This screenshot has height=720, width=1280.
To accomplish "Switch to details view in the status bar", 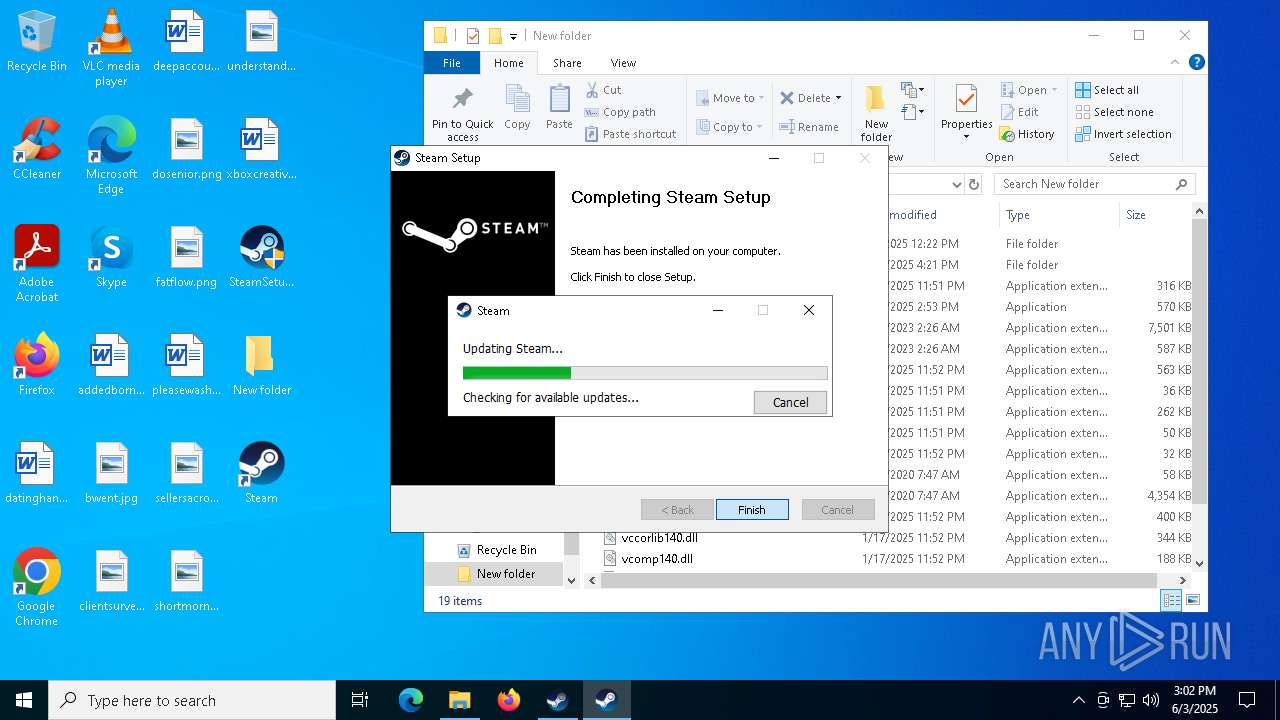I will click(x=1171, y=600).
